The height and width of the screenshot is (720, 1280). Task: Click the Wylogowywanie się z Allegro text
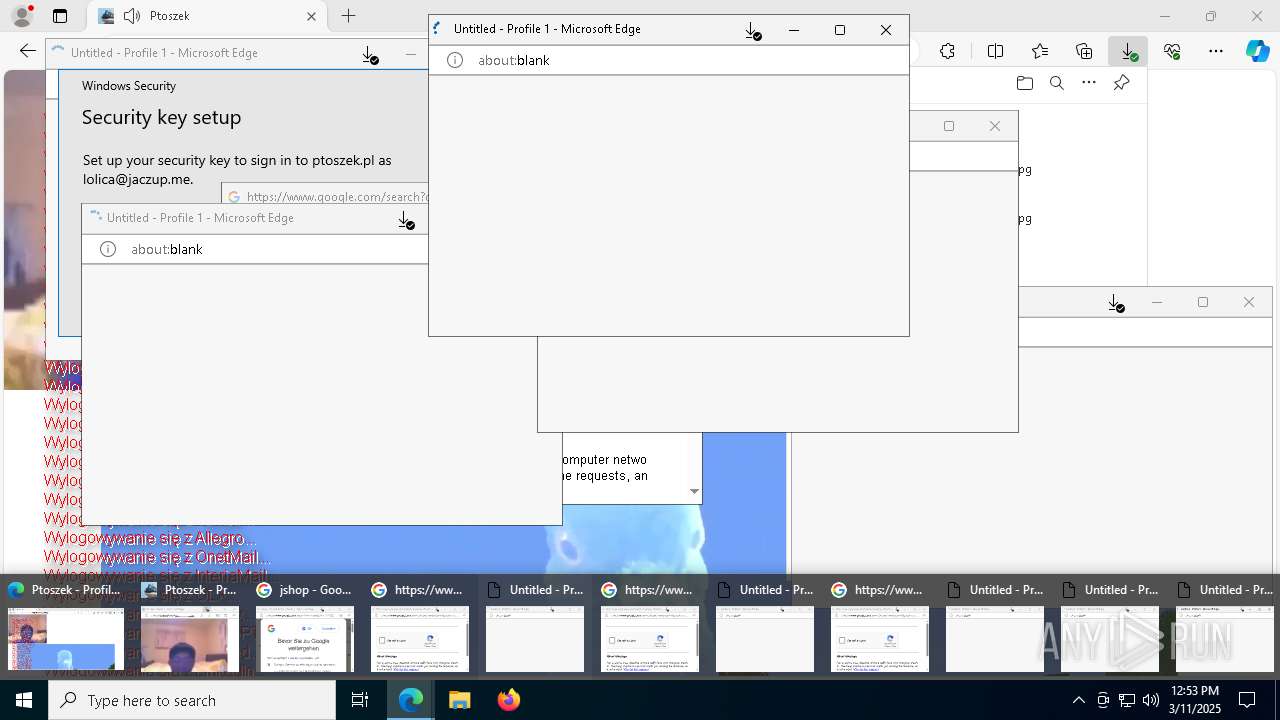coord(148,538)
